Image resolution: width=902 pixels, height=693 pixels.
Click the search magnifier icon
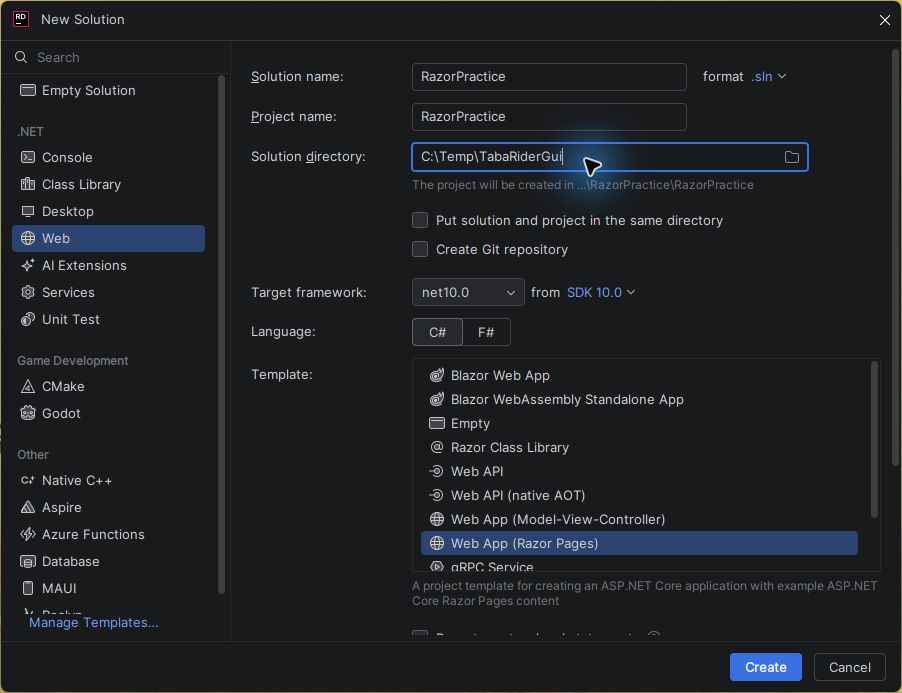click(21, 57)
